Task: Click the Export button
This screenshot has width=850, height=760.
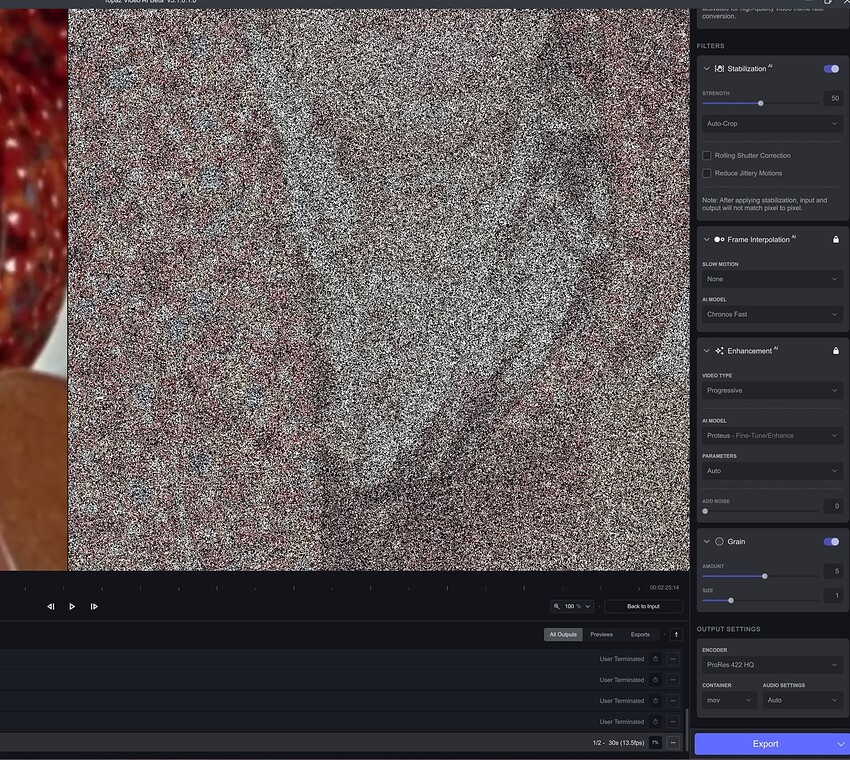Action: tap(765, 744)
